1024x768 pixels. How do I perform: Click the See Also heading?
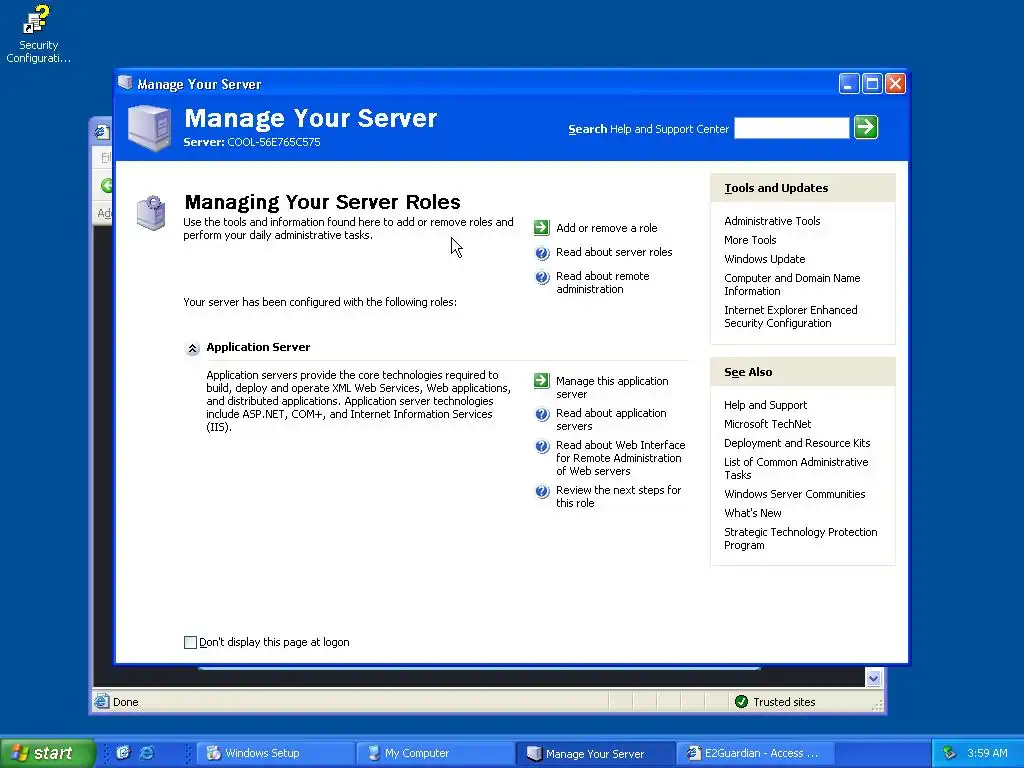pyautogui.click(x=748, y=372)
